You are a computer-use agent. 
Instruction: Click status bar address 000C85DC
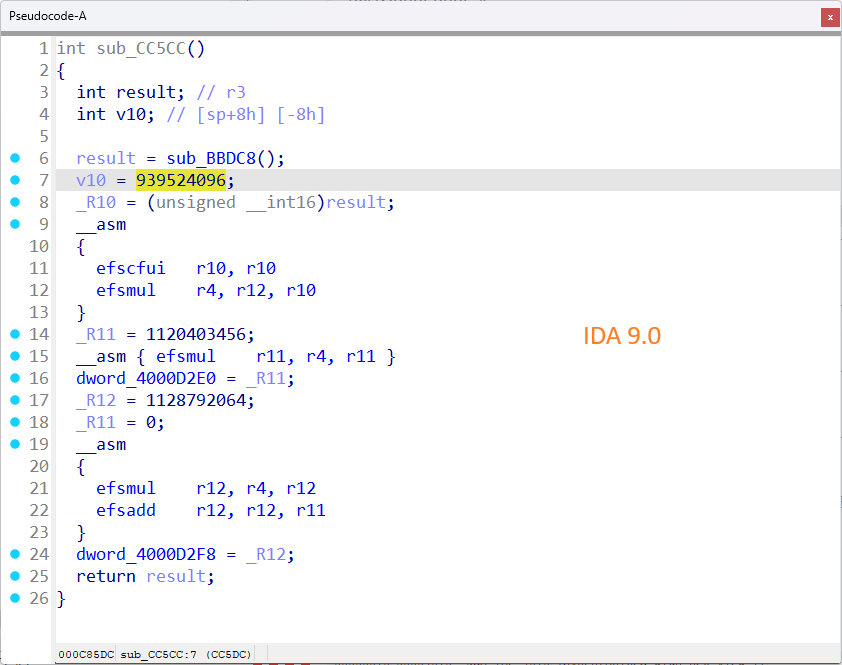click(x=86, y=654)
